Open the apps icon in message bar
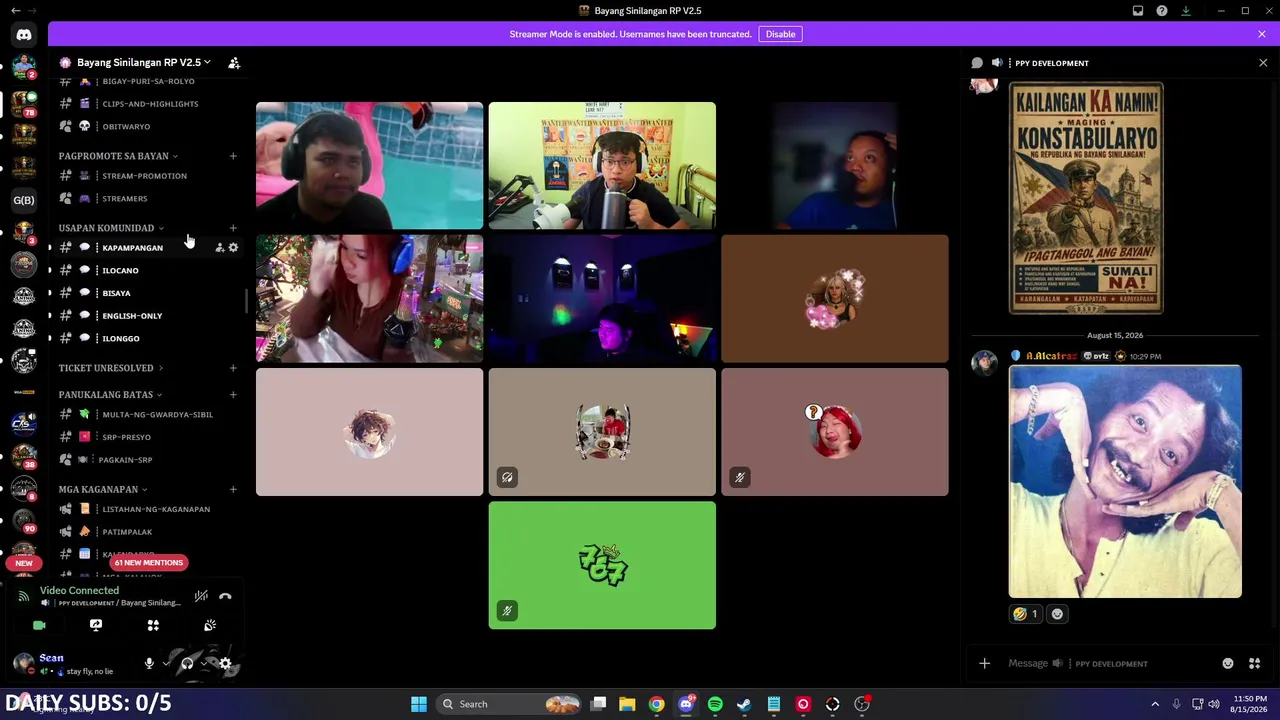Viewport: 1280px width, 720px height. click(x=1254, y=663)
